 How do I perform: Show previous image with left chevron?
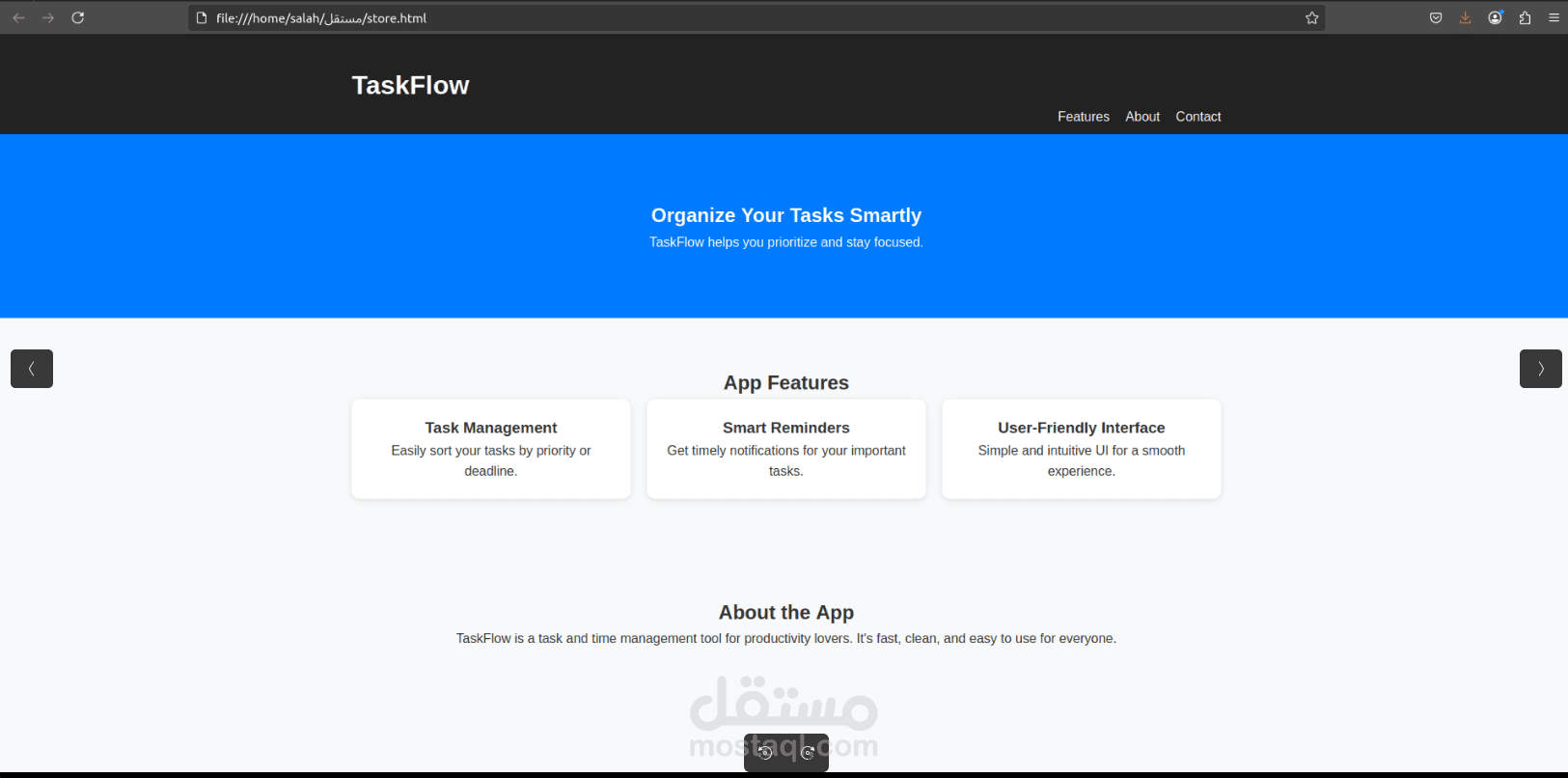click(32, 369)
